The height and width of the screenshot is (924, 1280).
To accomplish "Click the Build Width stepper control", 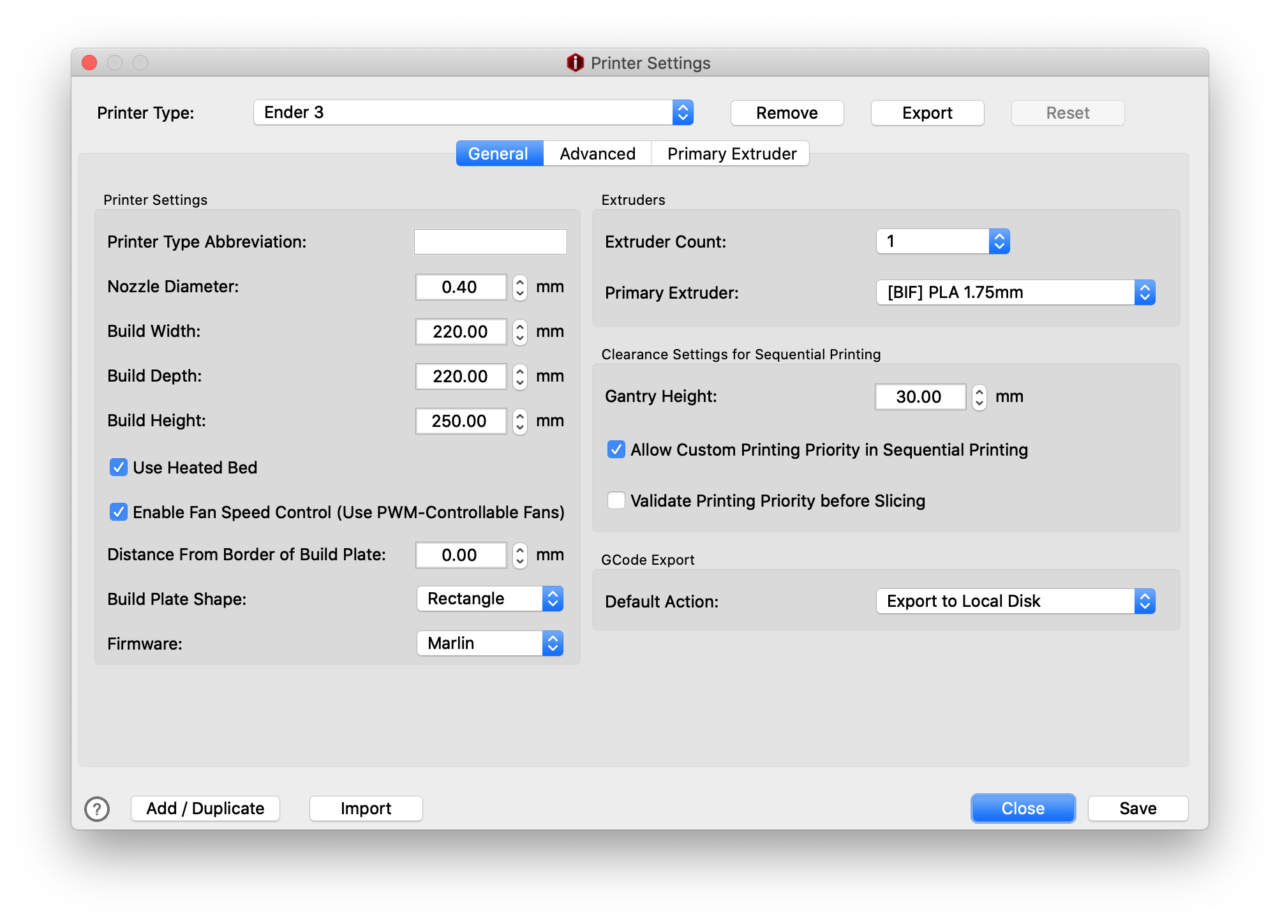I will [520, 332].
